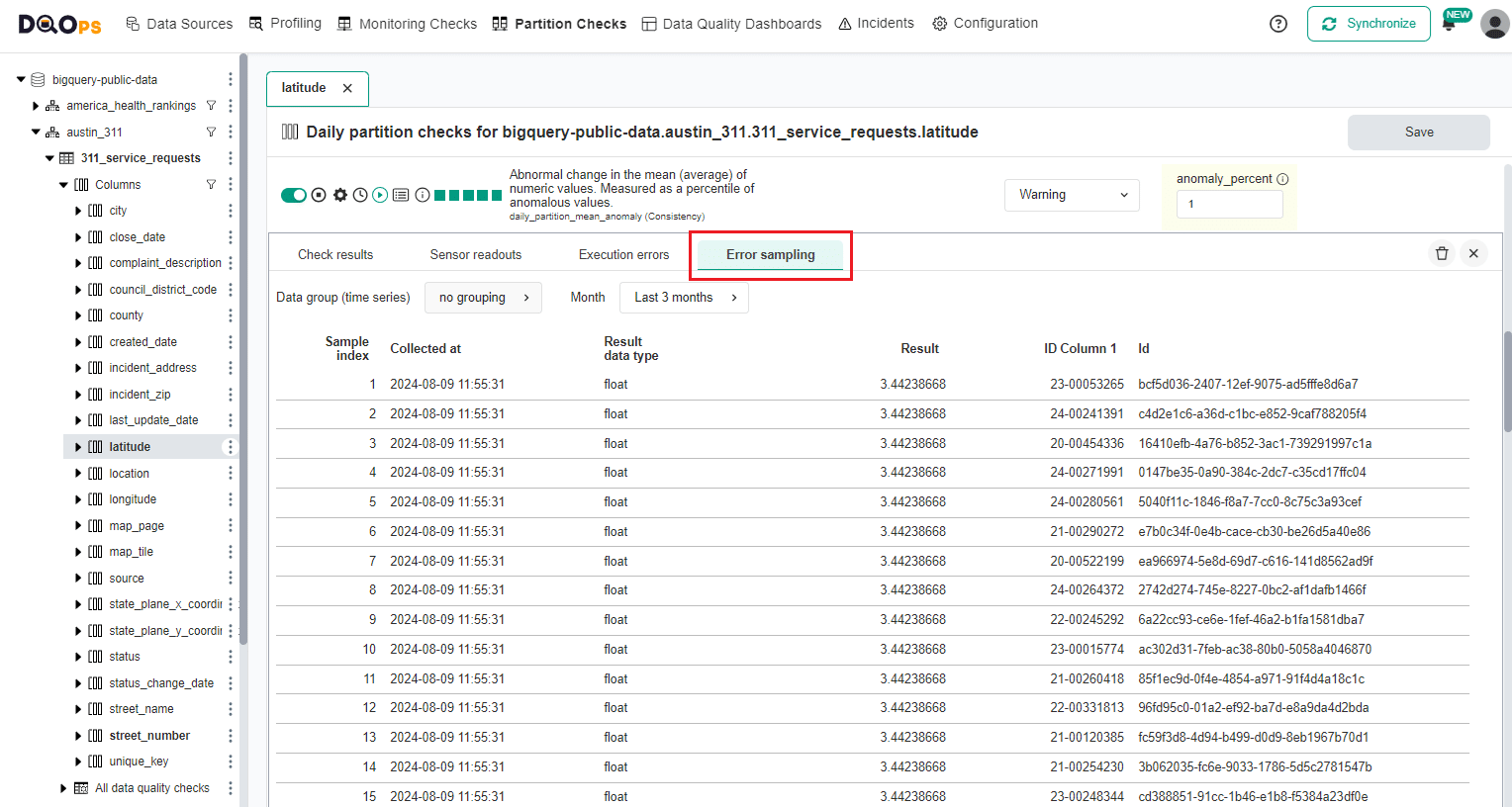Image resolution: width=1512 pixels, height=807 pixels.
Task: Collapse 311_service_requests table node
Action: (49, 158)
